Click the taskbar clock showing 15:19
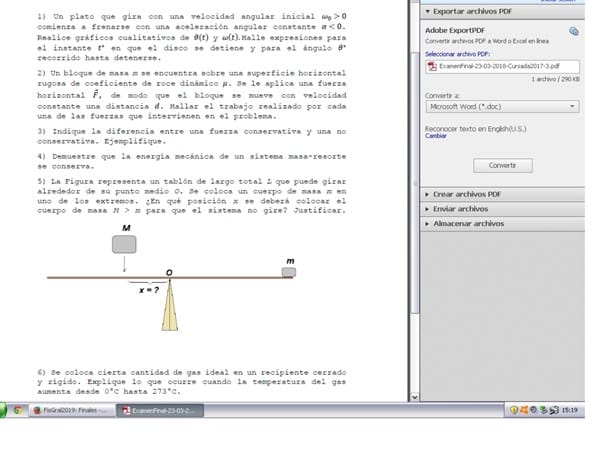 coord(569,410)
